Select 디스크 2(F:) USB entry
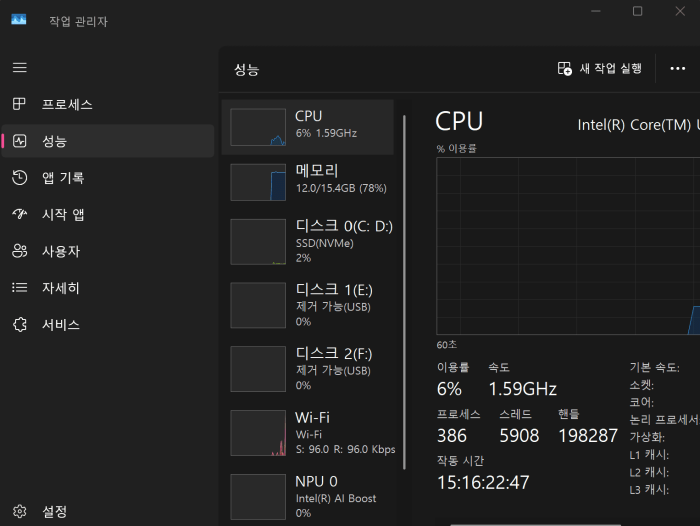 (308, 369)
